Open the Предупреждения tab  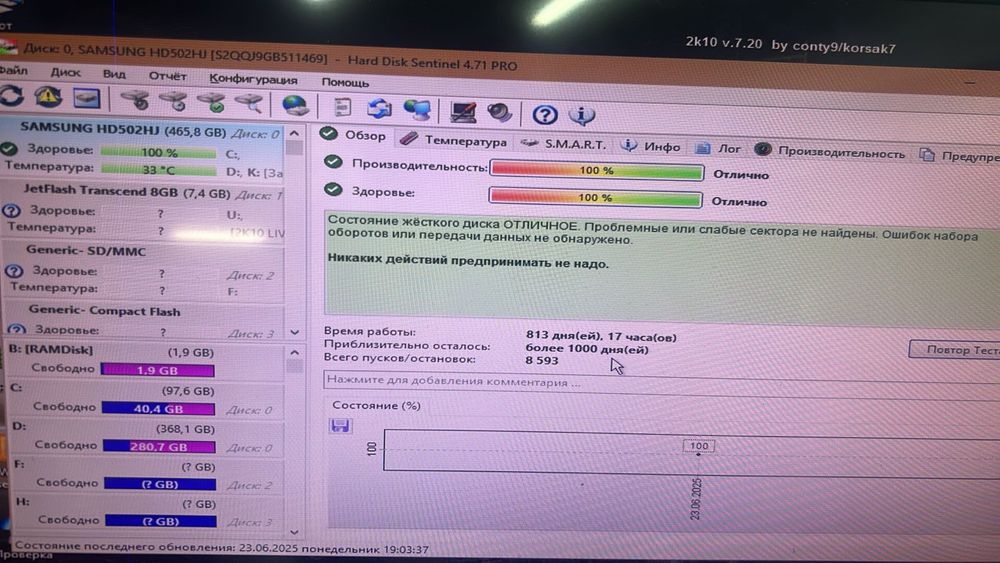click(959, 156)
